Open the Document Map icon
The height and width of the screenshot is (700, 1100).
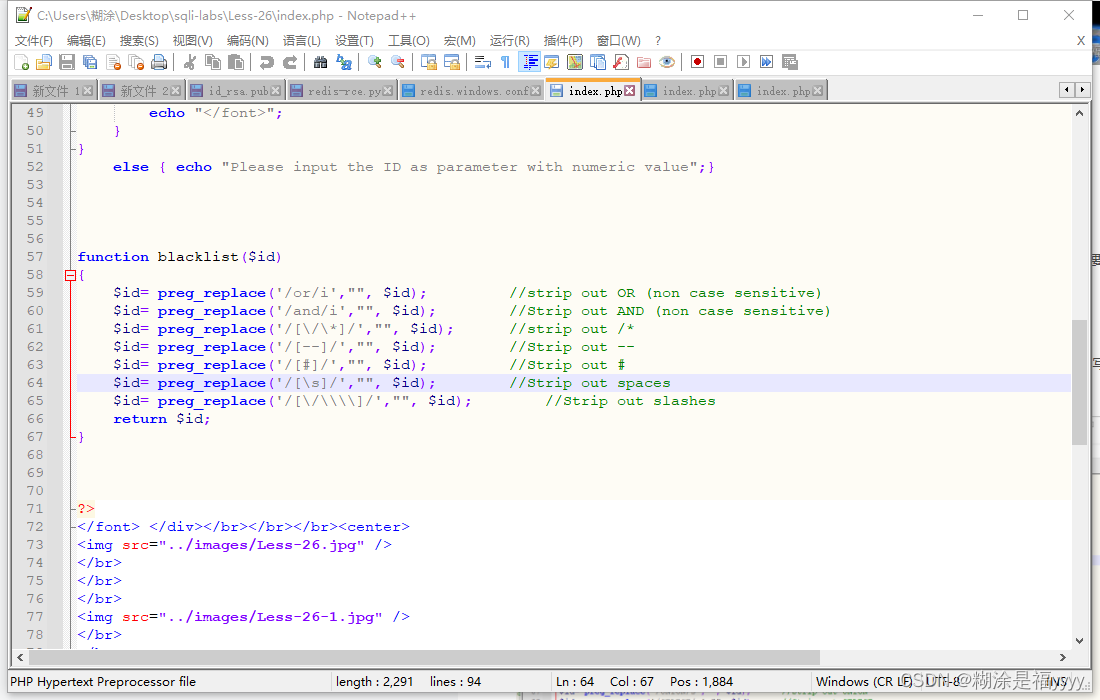point(575,62)
